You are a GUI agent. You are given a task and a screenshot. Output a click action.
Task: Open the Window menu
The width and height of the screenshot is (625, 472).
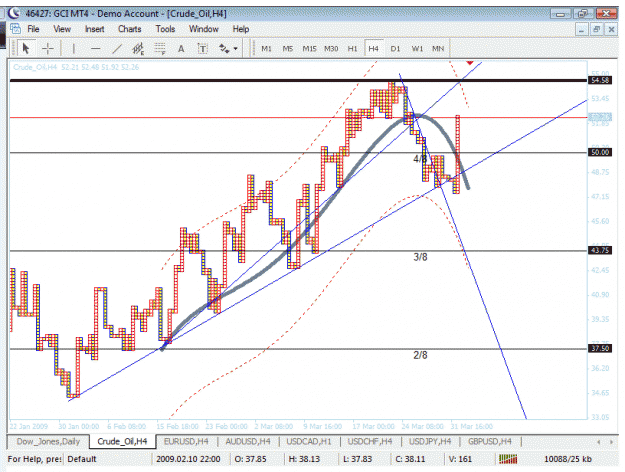coord(204,29)
